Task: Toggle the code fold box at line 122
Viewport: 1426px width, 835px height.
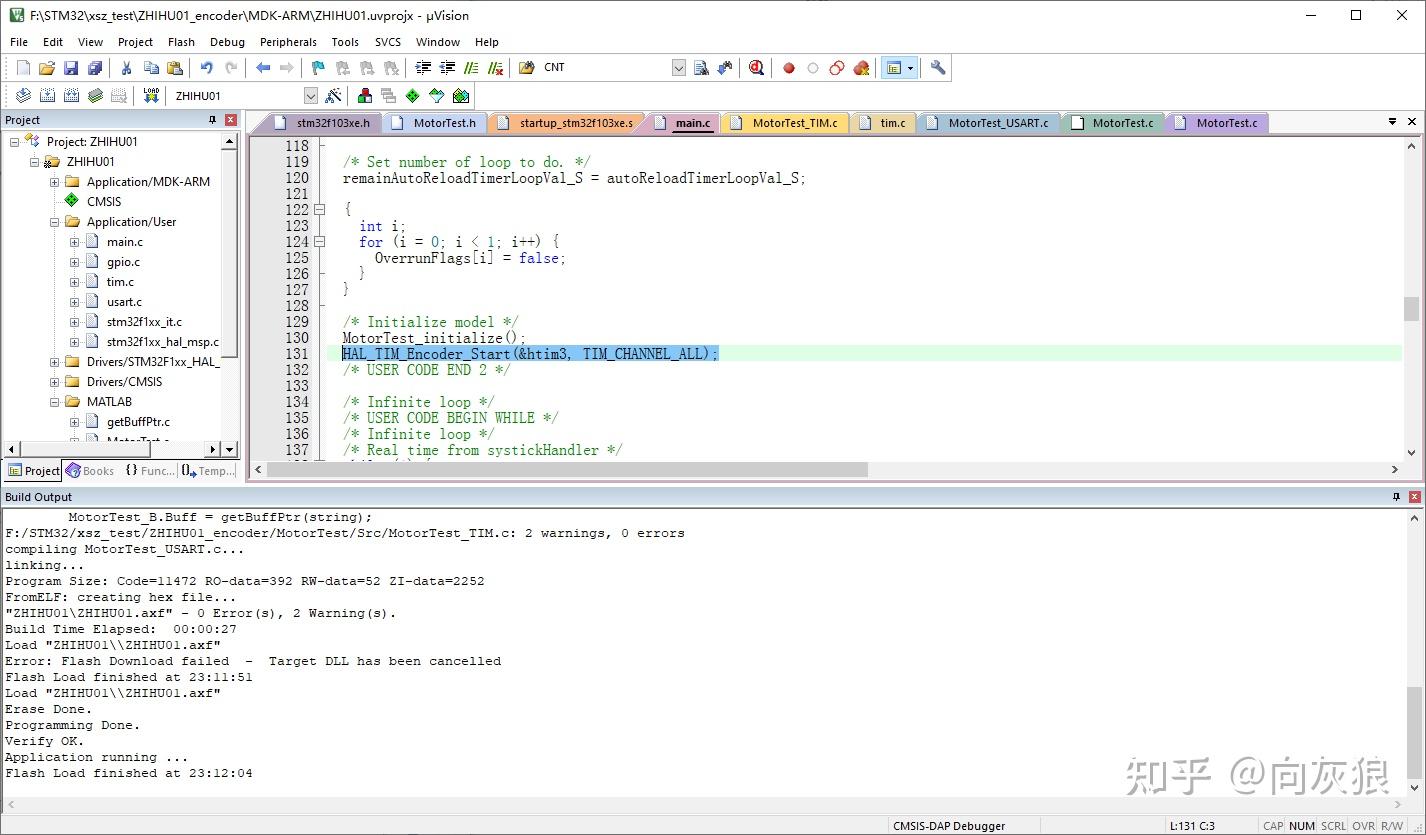Action: (x=320, y=210)
